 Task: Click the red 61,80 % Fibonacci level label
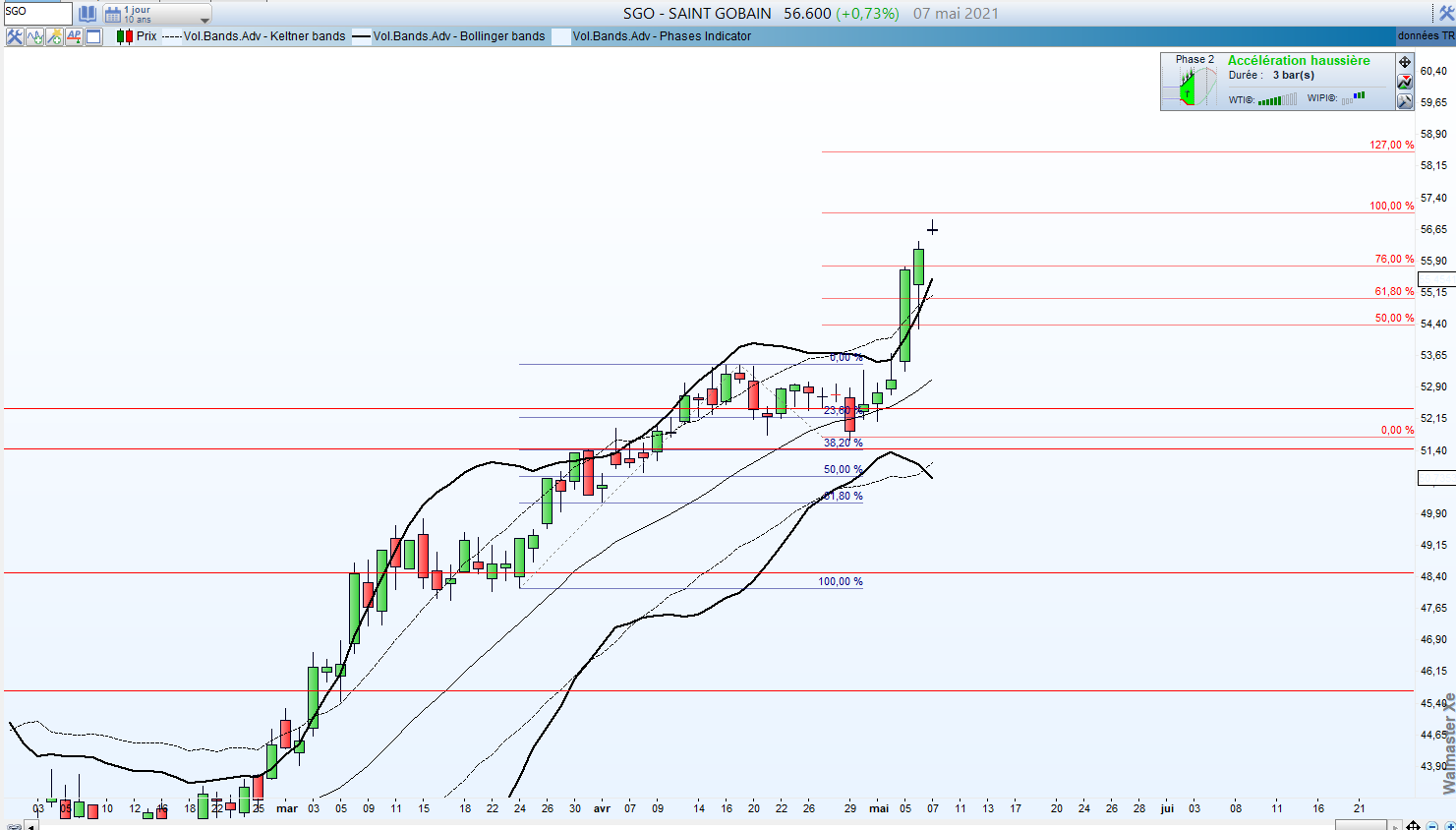[x=1394, y=291]
